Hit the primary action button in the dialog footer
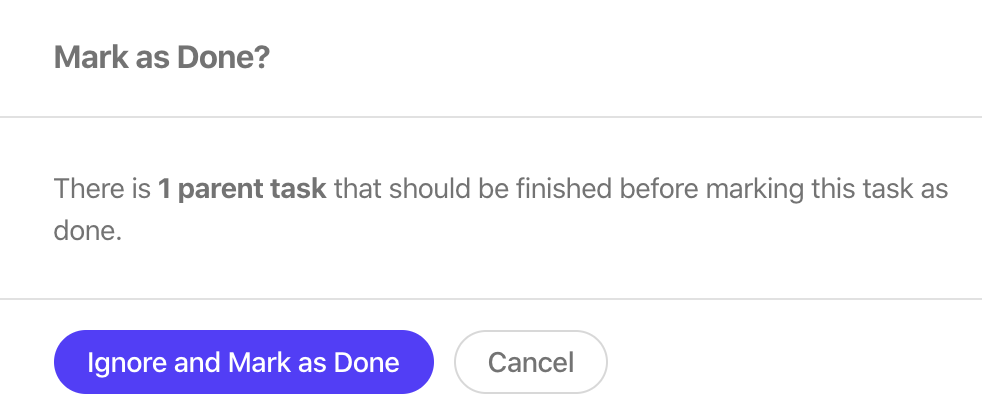Viewport: 982px width, 416px height. [244, 362]
